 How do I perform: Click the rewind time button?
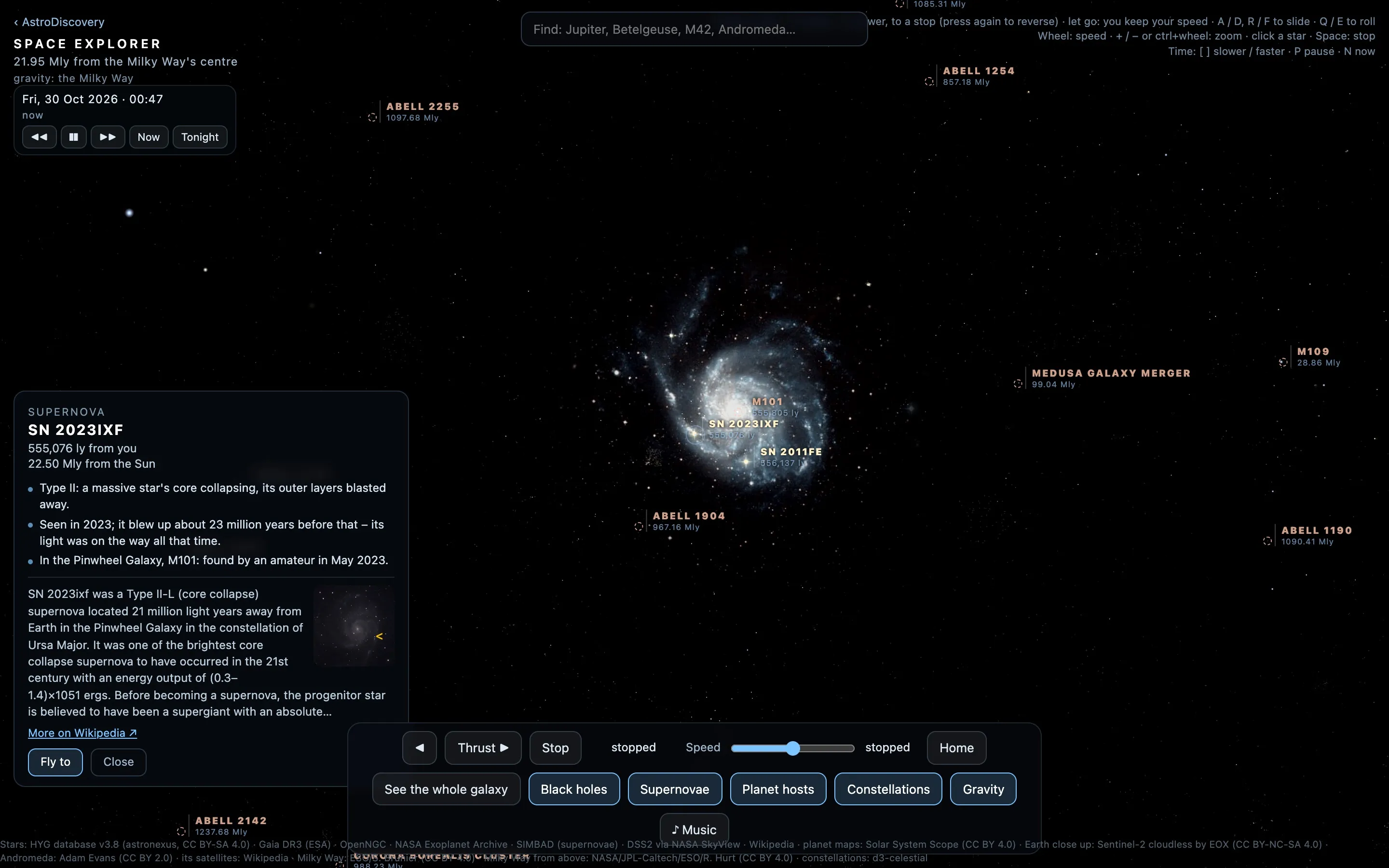tap(39, 136)
